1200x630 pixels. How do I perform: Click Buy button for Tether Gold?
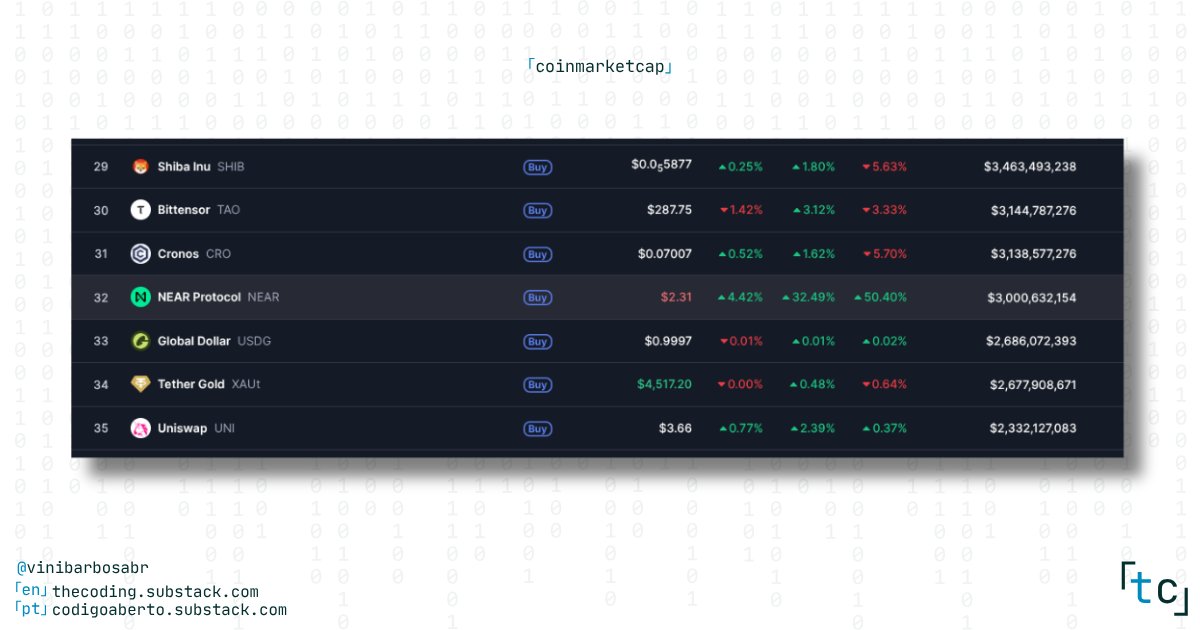[x=538, y=384]
